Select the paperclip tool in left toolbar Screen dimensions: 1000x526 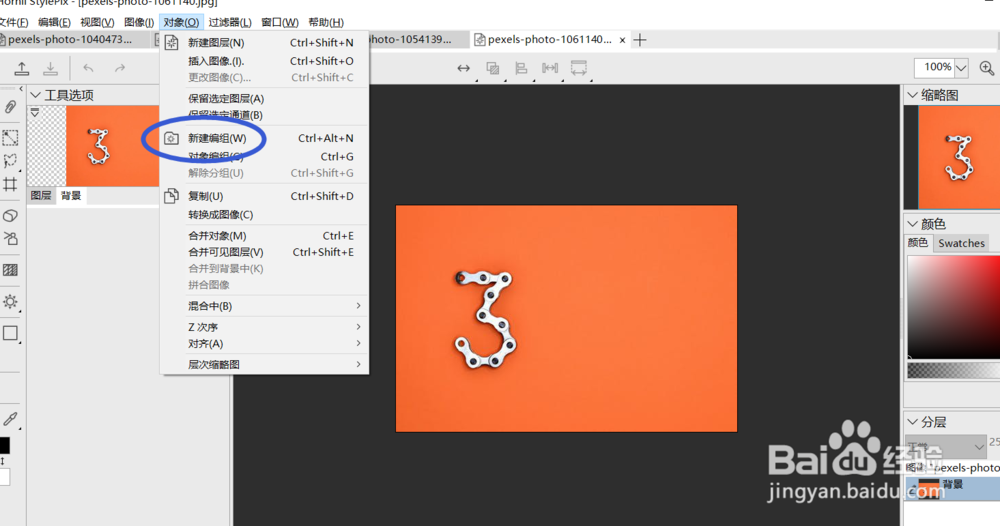[x=10, y=107]
